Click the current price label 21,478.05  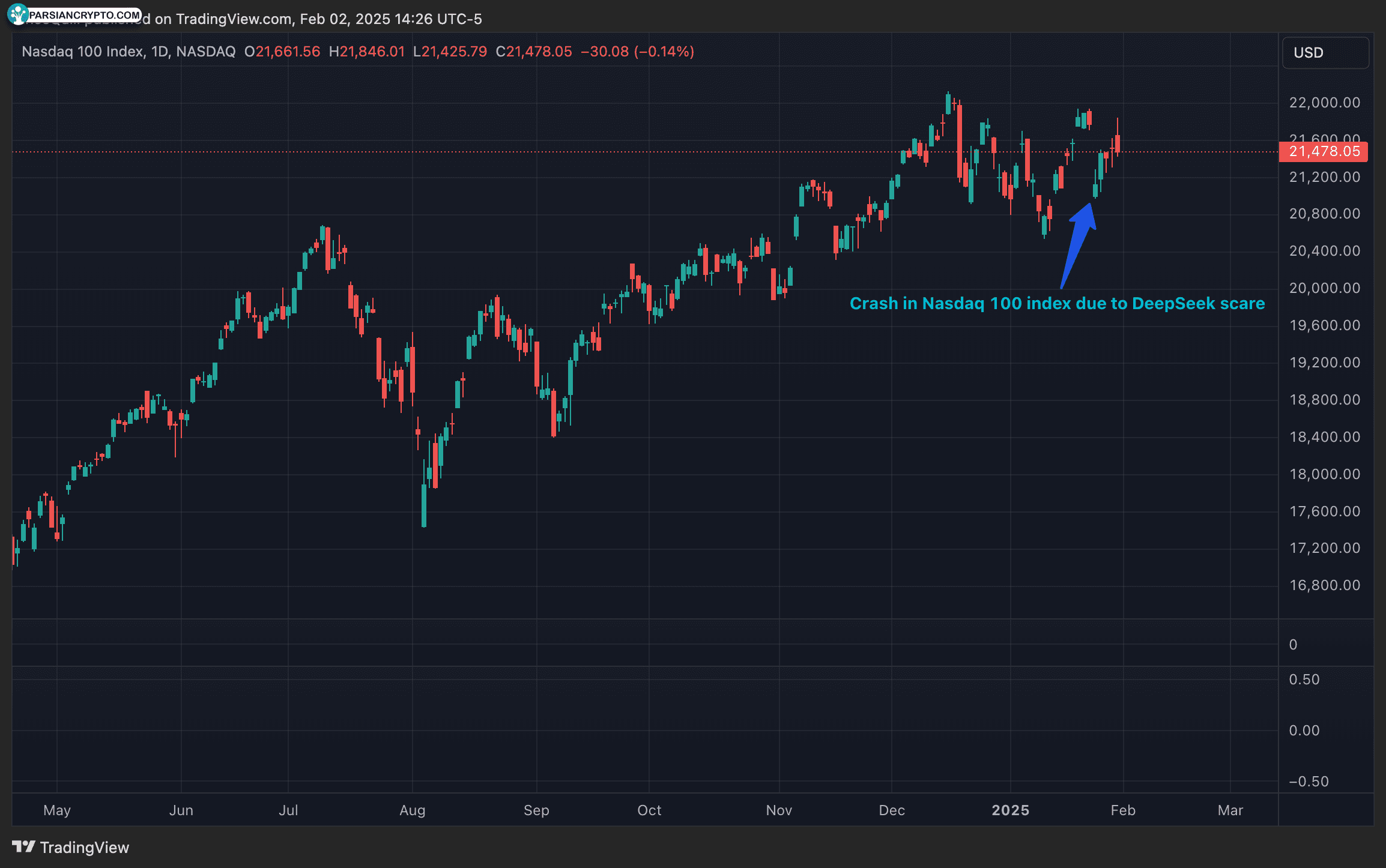(x=1324, y=151)
